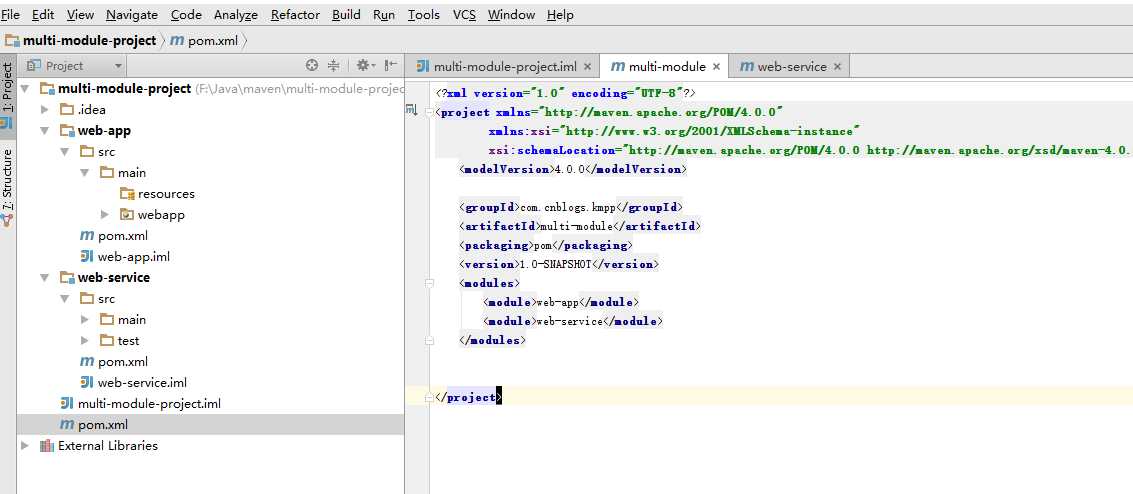Click the resources folder icon
Viewport: 1133px width, 494px height.
[127, 194]
